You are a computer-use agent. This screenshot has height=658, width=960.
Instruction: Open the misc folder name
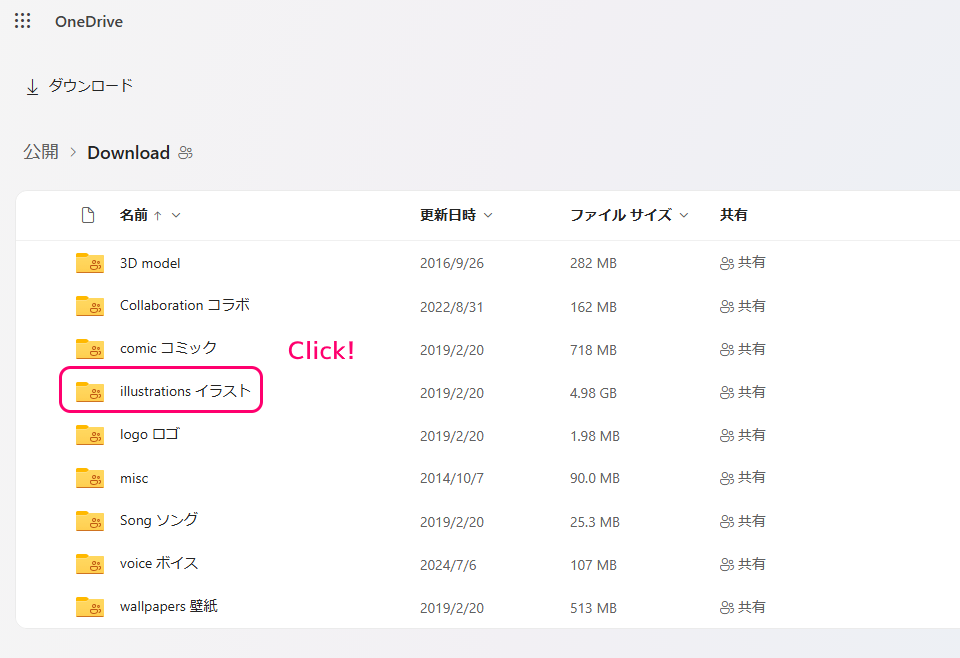click(134, 479)
